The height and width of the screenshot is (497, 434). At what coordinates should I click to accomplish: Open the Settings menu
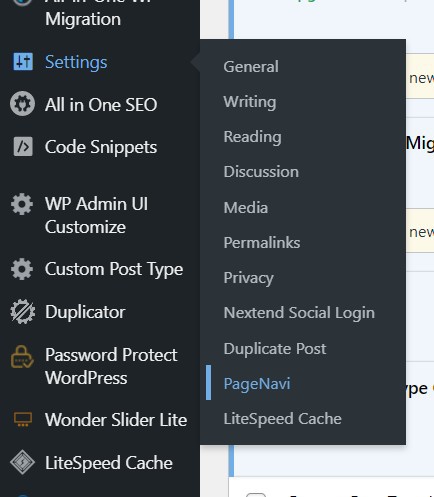click(76, 62)
